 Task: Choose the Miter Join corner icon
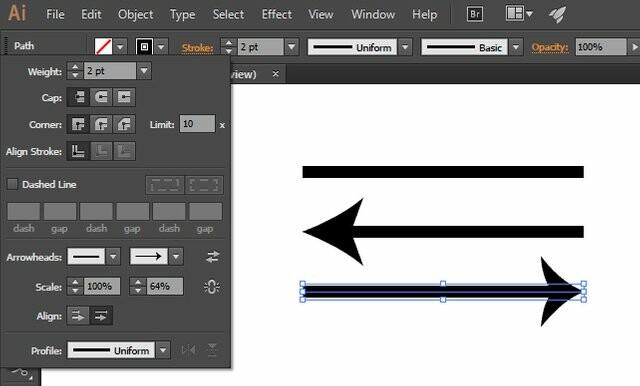pos(78,124)
